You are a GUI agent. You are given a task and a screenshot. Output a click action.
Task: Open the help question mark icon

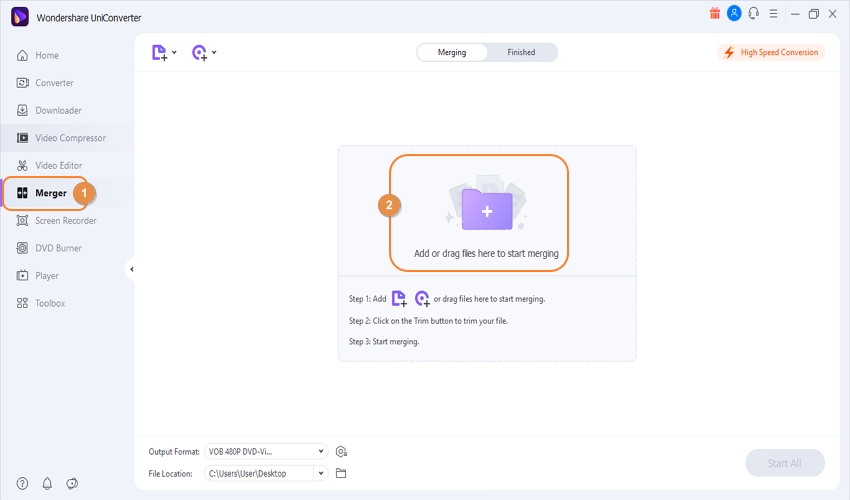22,484
